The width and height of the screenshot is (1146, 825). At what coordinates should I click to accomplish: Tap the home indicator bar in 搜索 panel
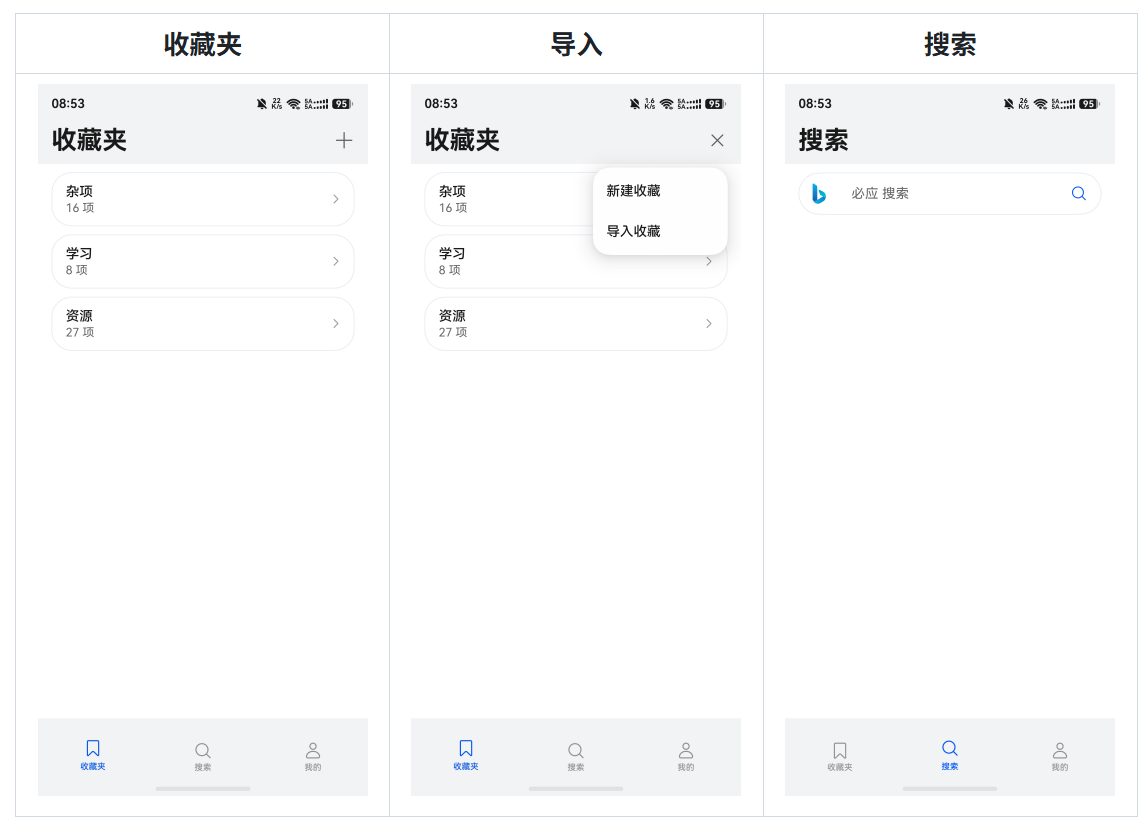coord(949,788)
